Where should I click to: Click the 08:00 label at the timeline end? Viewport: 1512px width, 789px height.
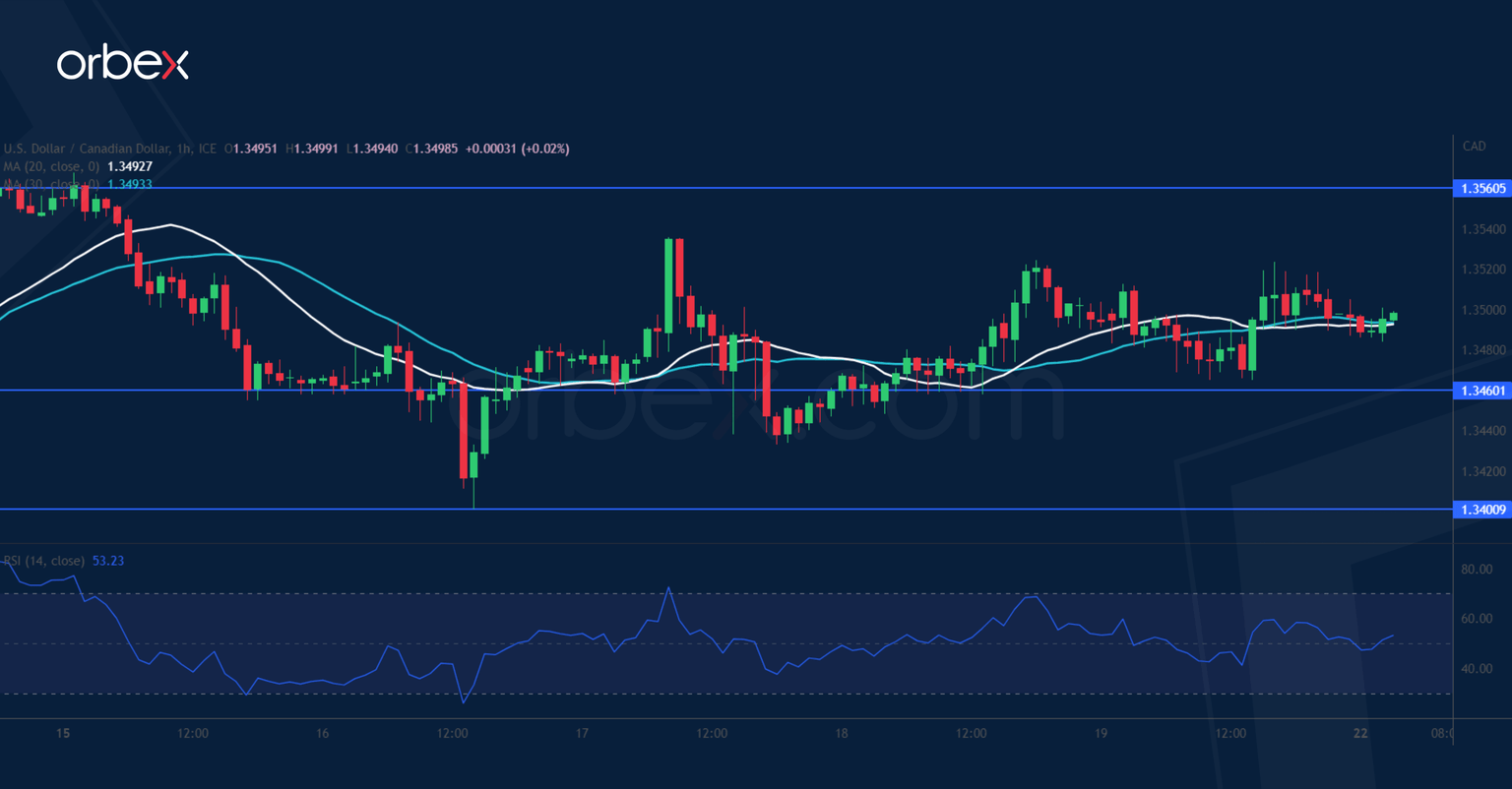click(1442, 733)
